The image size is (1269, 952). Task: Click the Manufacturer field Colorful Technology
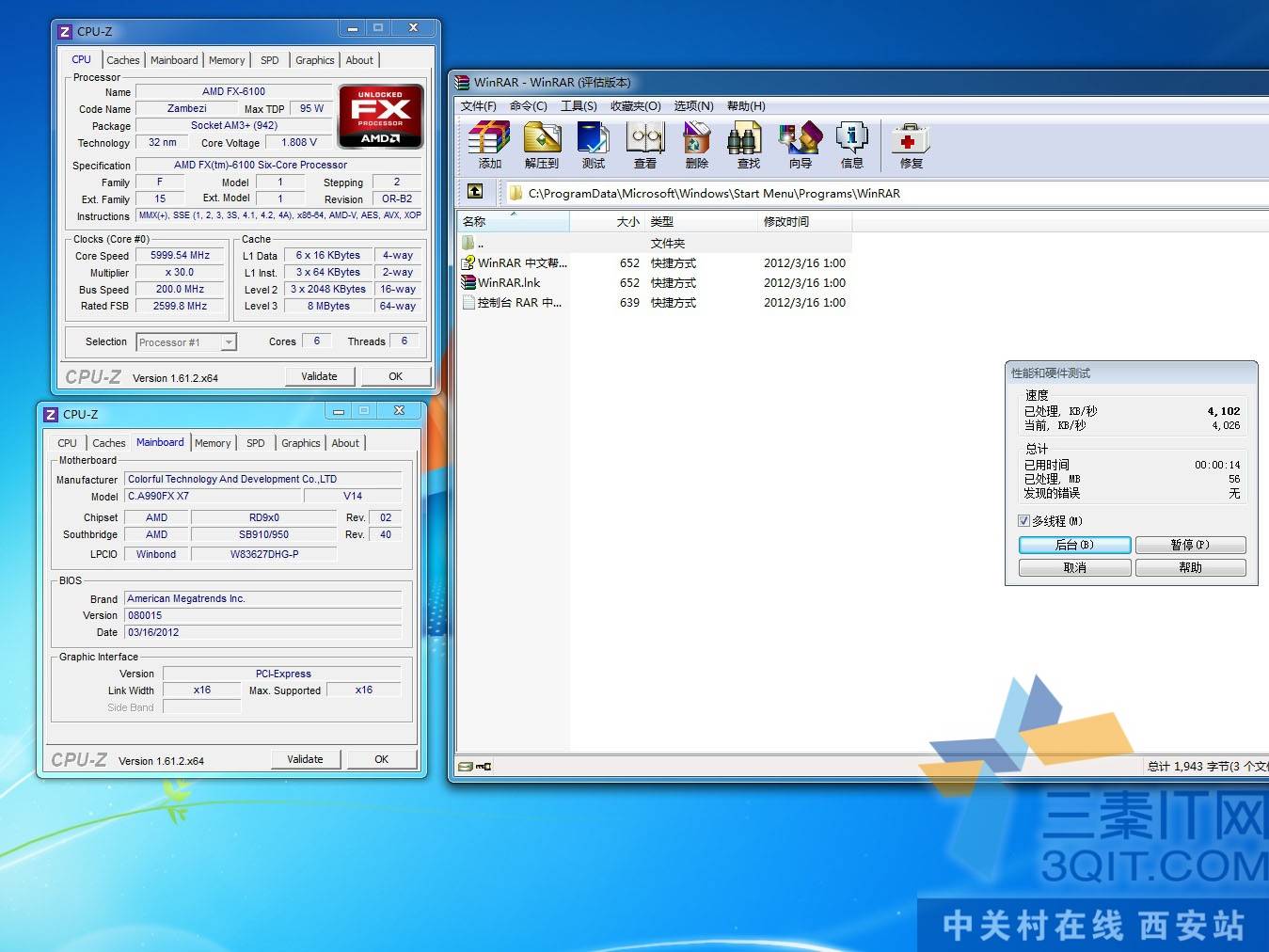(x=263, y=479)
